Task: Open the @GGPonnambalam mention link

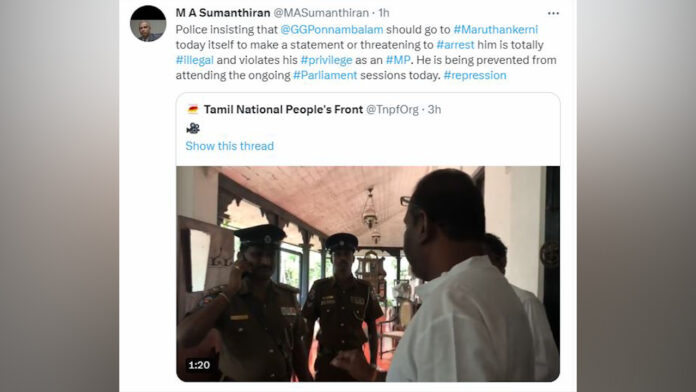Action: tap(332, 30)
